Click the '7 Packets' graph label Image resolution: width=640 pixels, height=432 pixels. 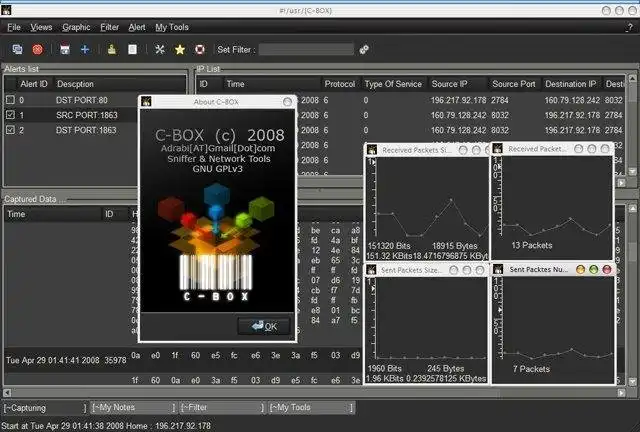(531, 369)
